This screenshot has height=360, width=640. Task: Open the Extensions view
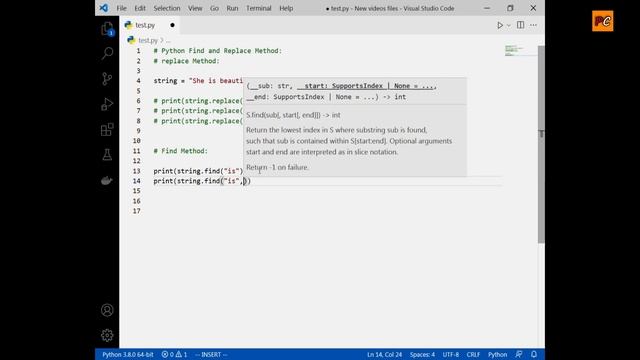pyautogui.click(x=107, y=130)
